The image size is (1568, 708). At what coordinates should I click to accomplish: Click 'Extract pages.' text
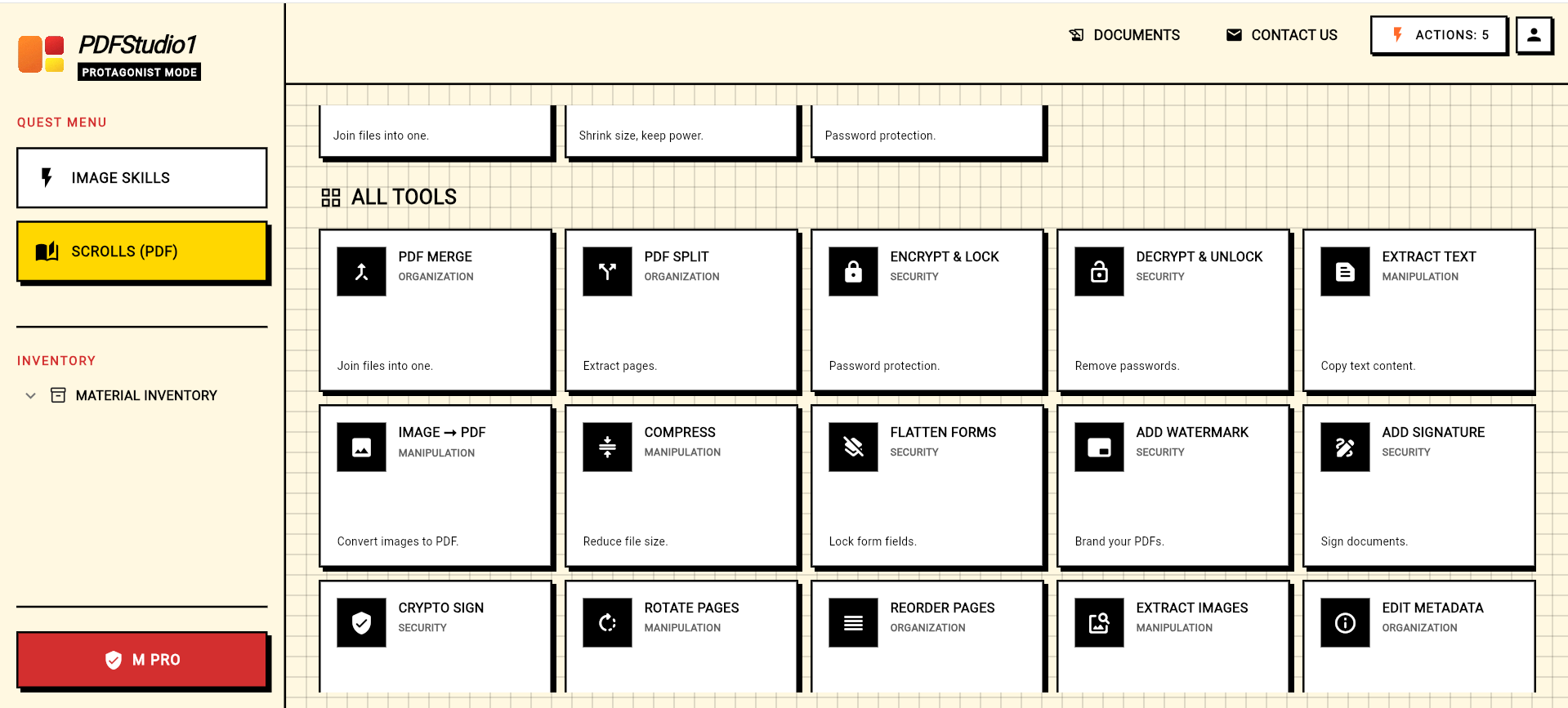click(620, 366)
